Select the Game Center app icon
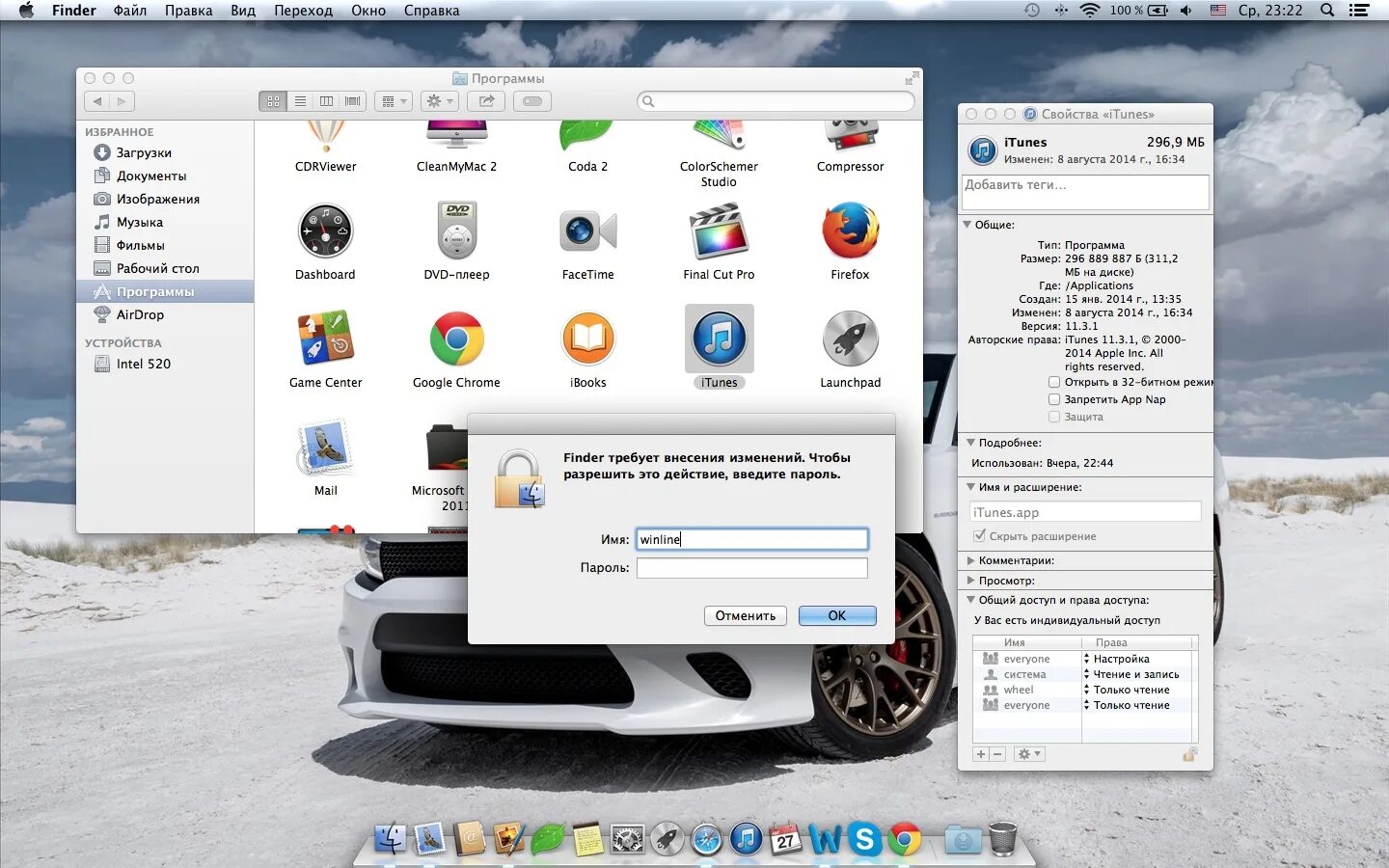Viewport: 1389px width, 868px height. (325, 339)
